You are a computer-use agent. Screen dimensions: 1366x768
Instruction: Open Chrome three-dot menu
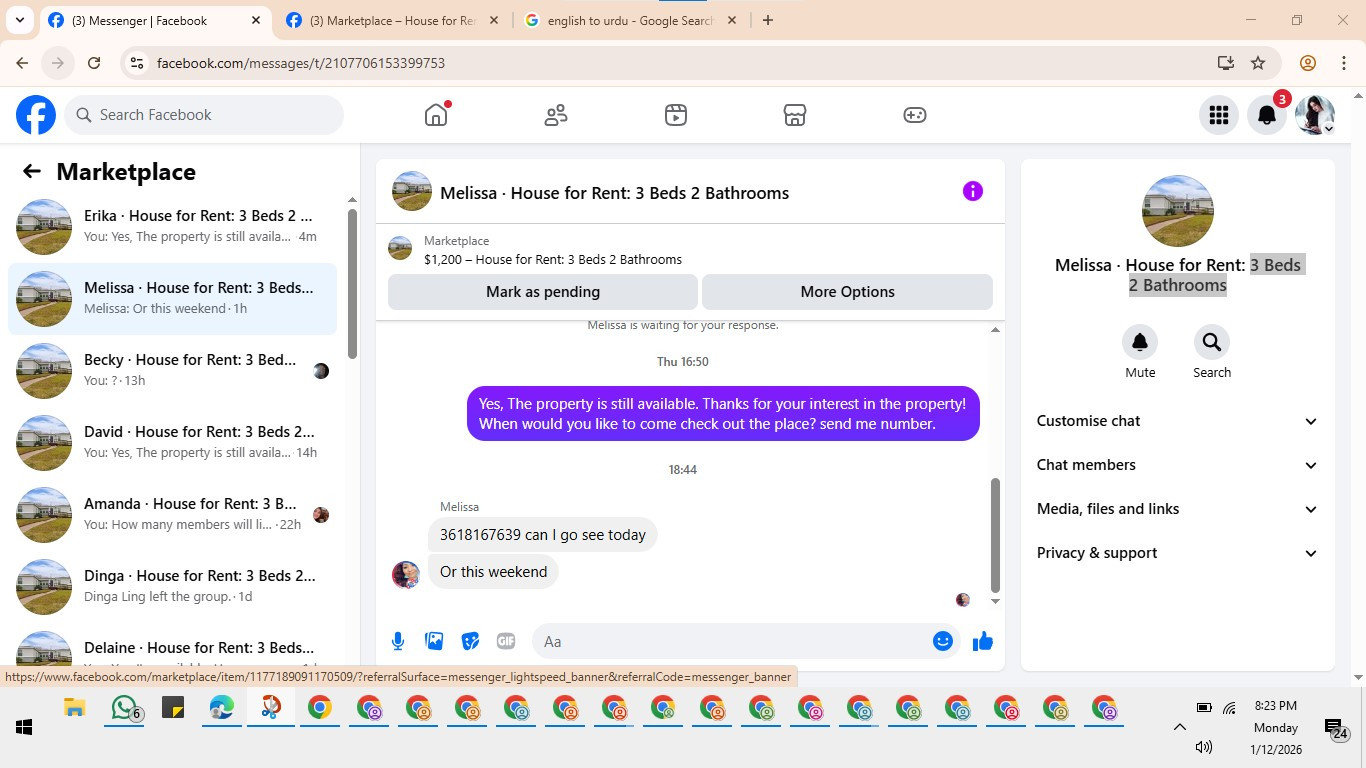(x=1344, y=63)
